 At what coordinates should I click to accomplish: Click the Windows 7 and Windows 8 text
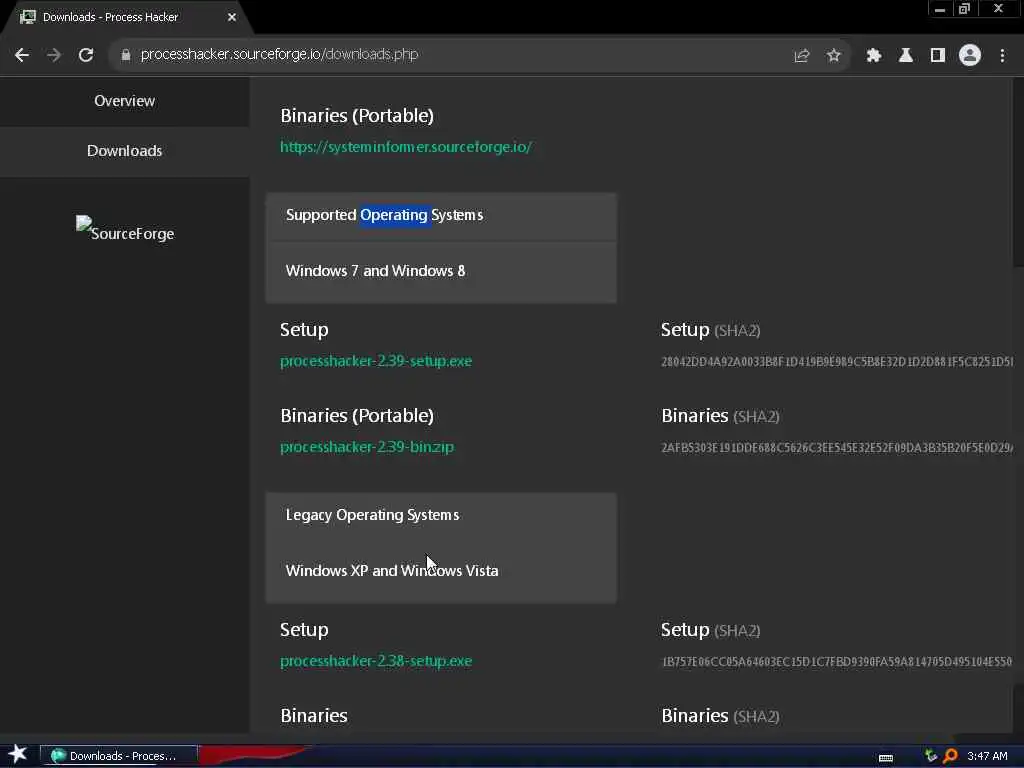375,270
